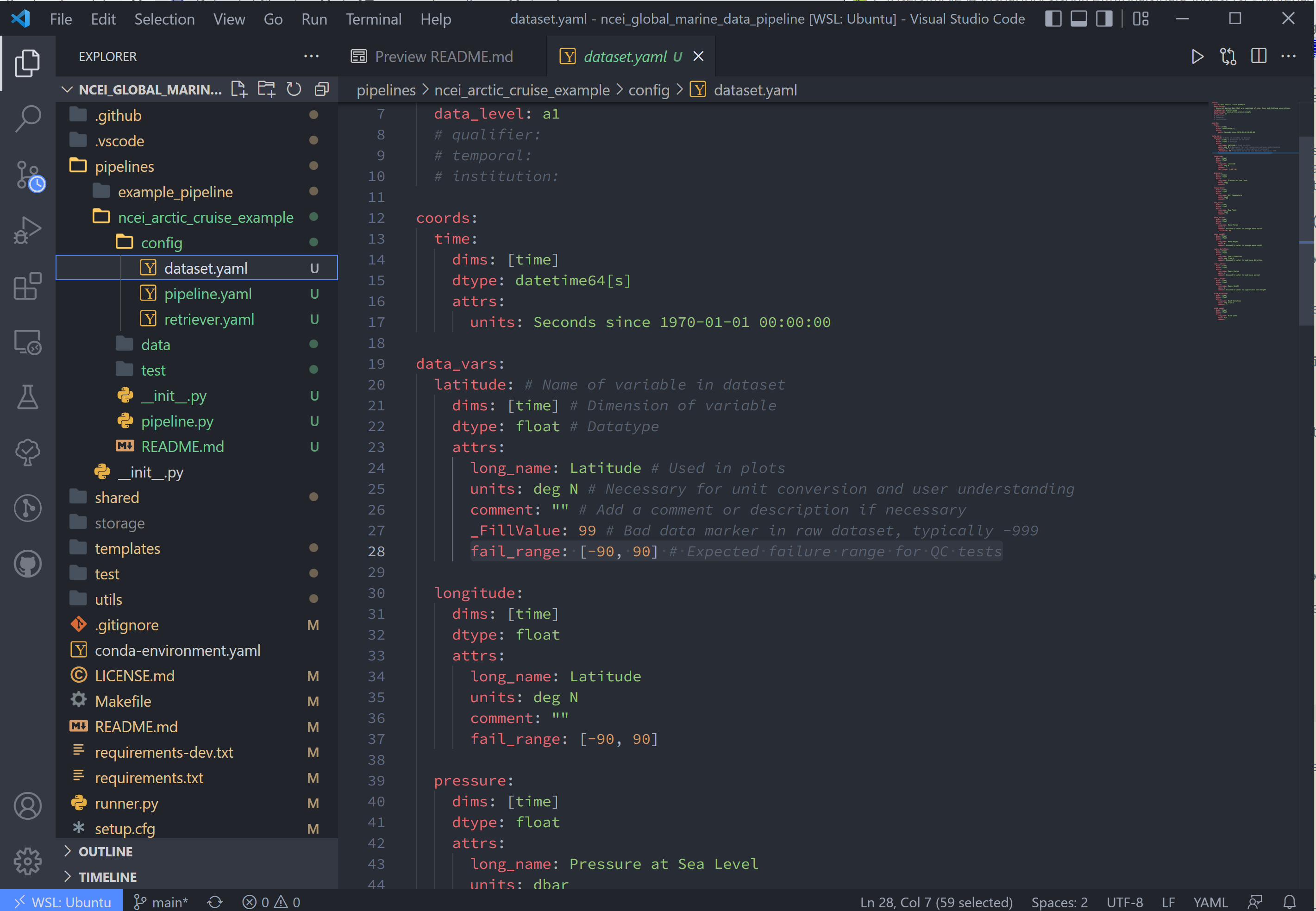Close the dataset.yaml editor tab
Screen dimensions: 1316x911
698,57
